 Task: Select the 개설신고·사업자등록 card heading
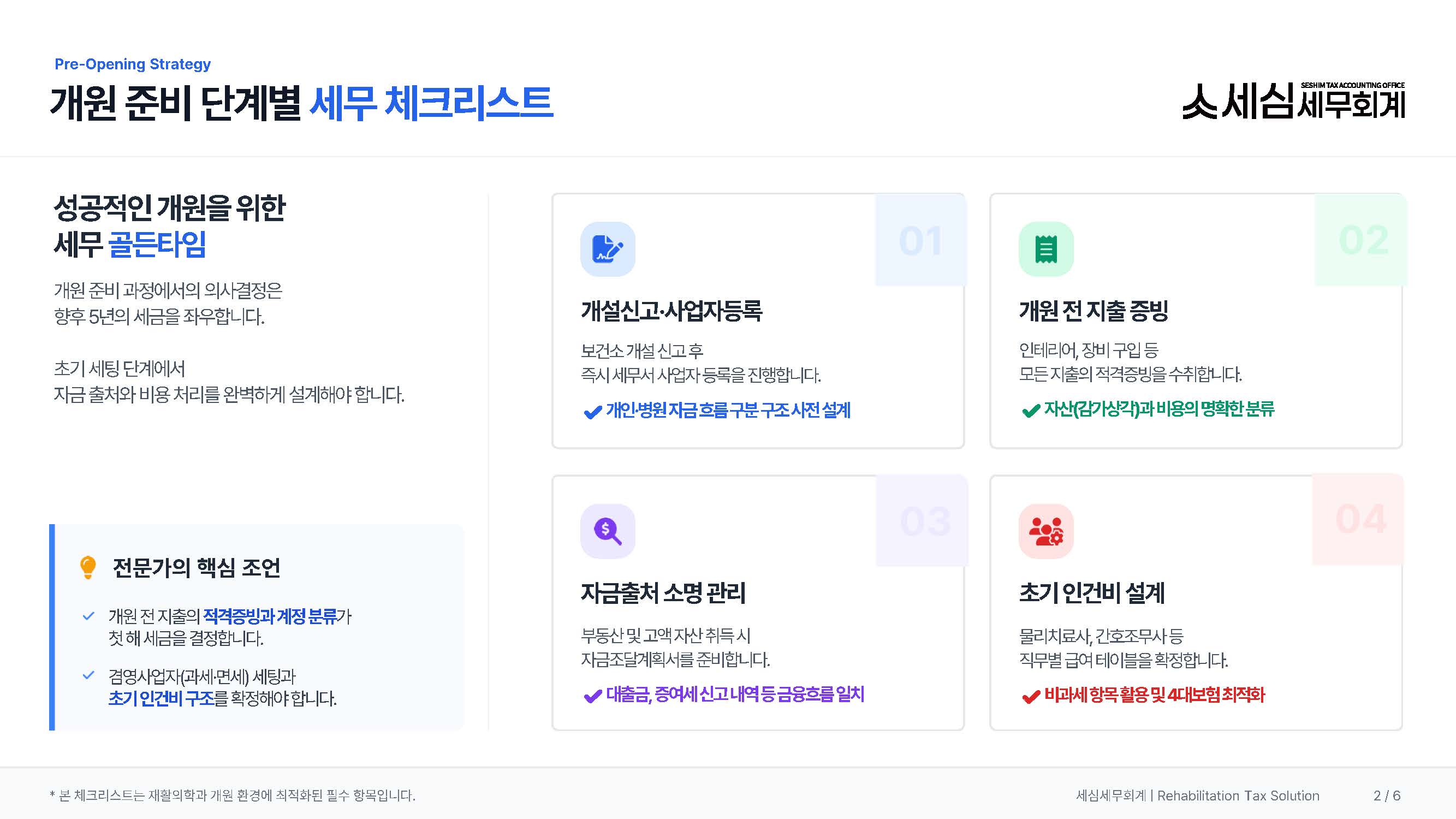point(671,311)
